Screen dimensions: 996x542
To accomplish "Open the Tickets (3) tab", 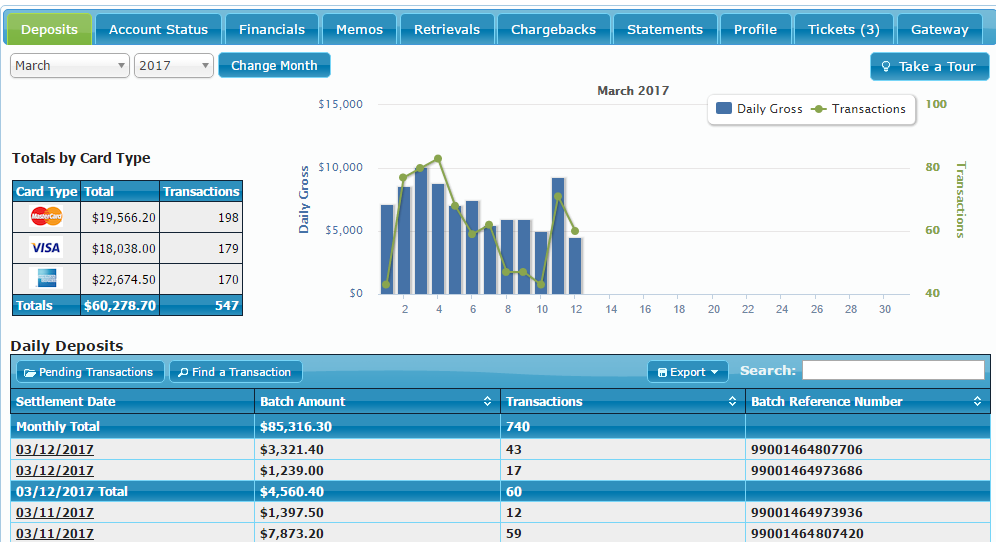I will click(843, 29).
